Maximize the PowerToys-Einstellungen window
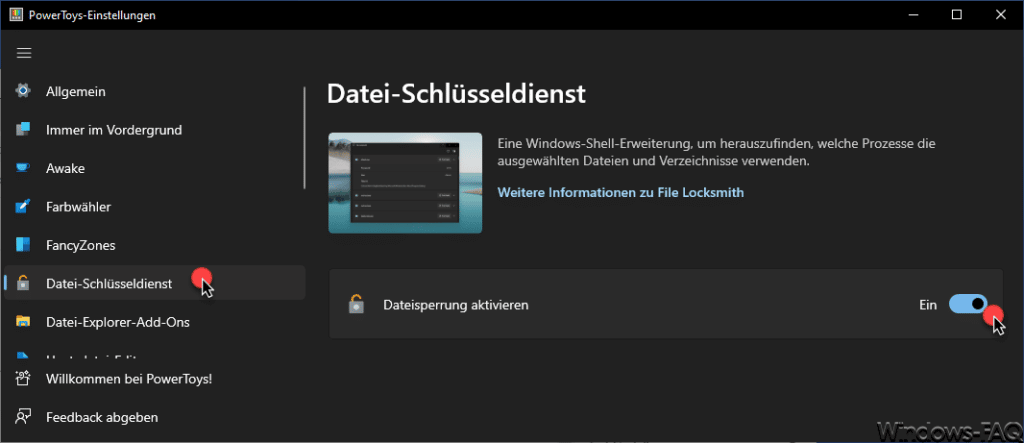Image resolution: width=1024 pixels, height=443 pixels. [956, 14]
